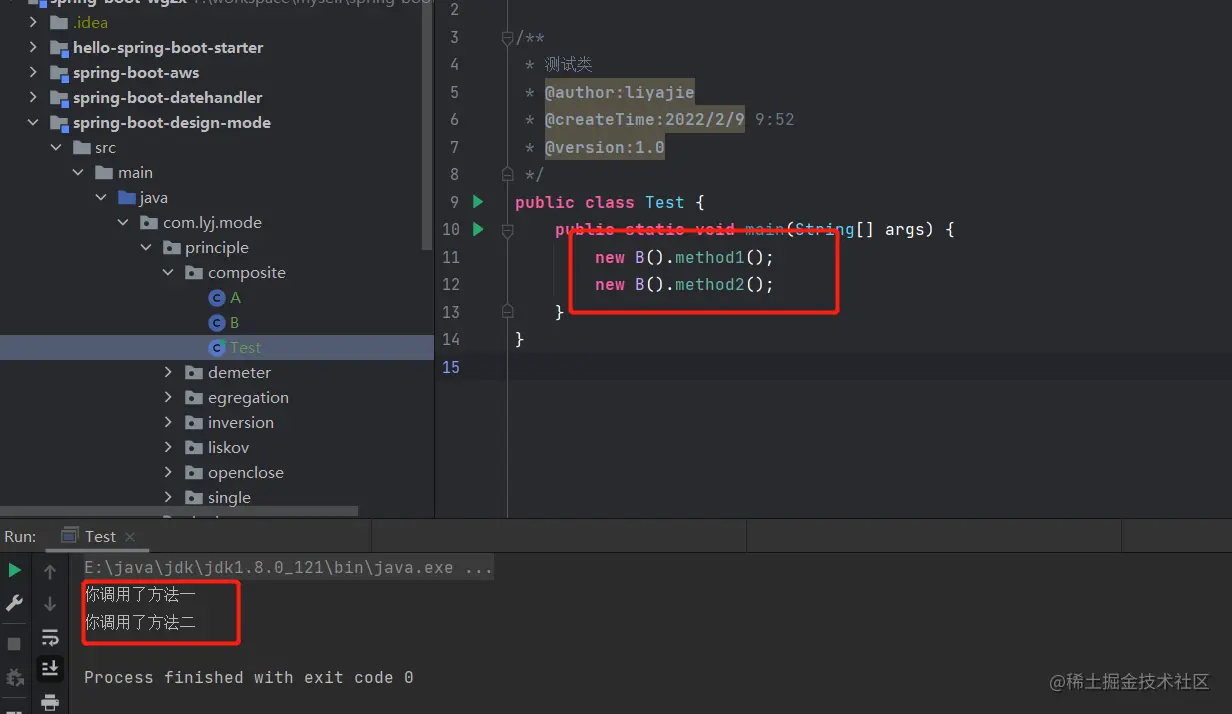Click line number 15 in gutter

pos(451,367)
